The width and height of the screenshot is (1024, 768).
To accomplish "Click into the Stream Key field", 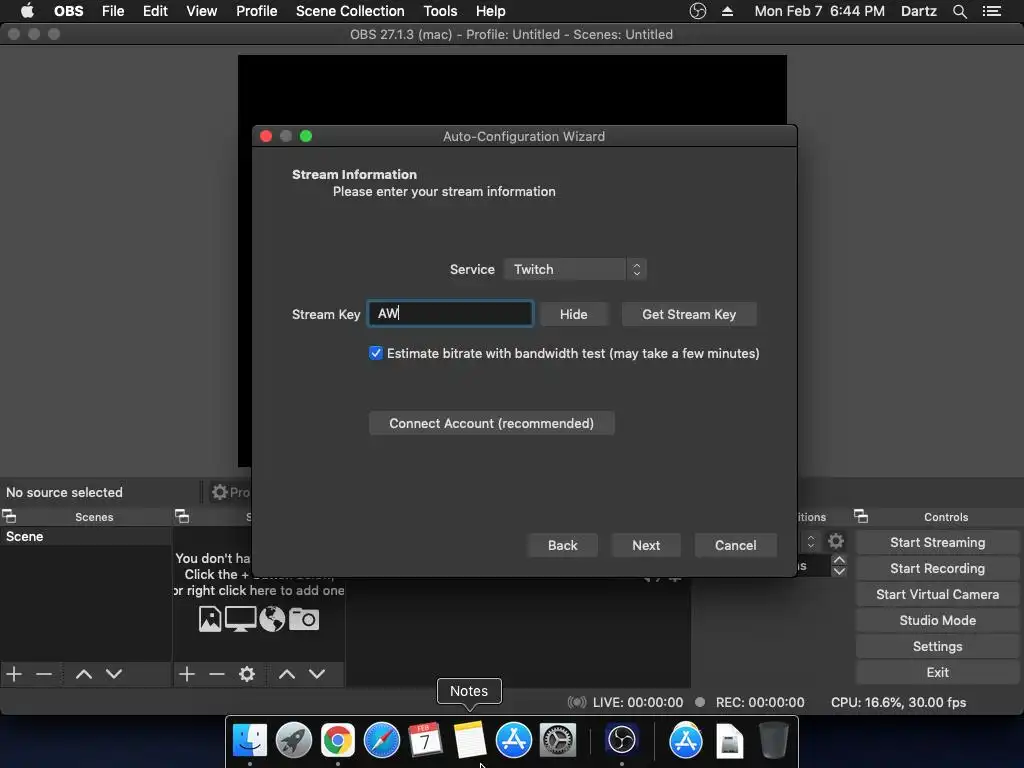I will 450,313.
